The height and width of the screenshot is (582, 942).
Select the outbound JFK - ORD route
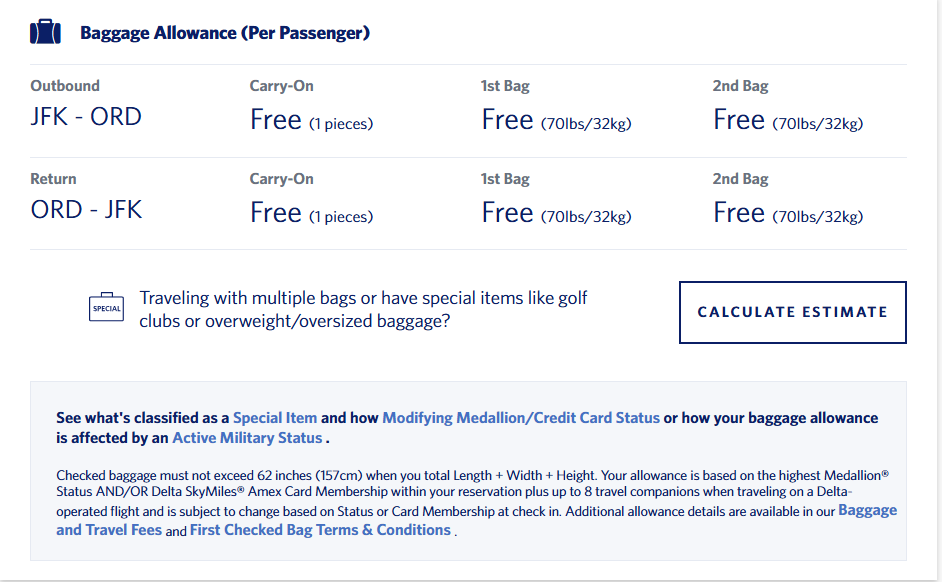pos(86,117)
